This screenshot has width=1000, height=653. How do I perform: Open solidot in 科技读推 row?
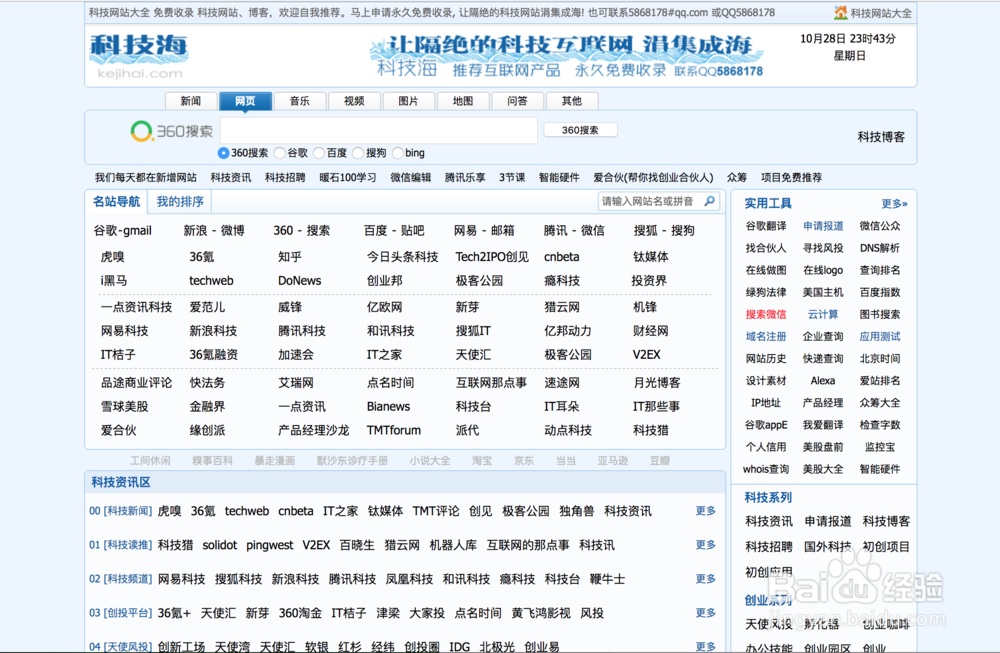[x=219, y=545]
